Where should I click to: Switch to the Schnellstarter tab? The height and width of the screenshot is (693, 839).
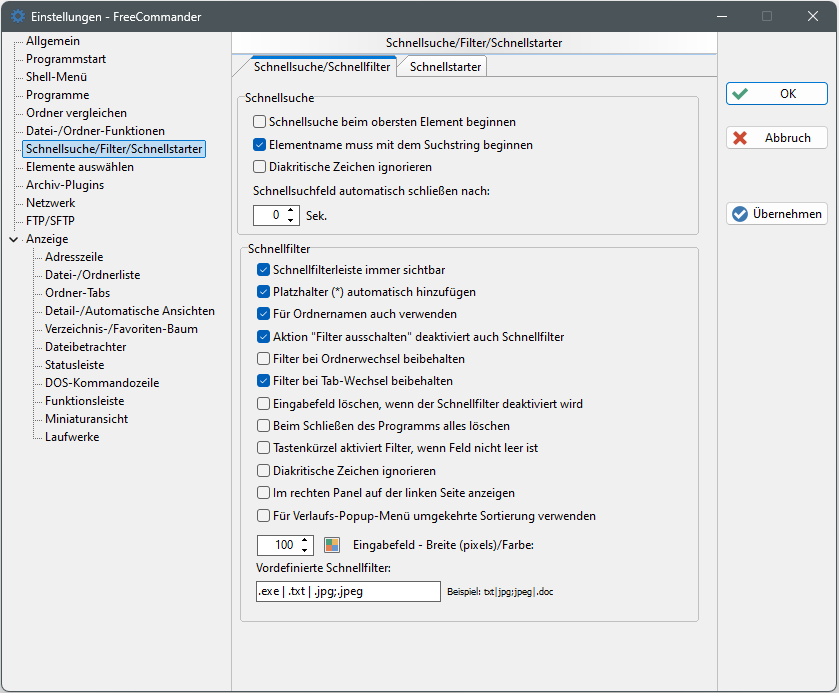[445, 67]
